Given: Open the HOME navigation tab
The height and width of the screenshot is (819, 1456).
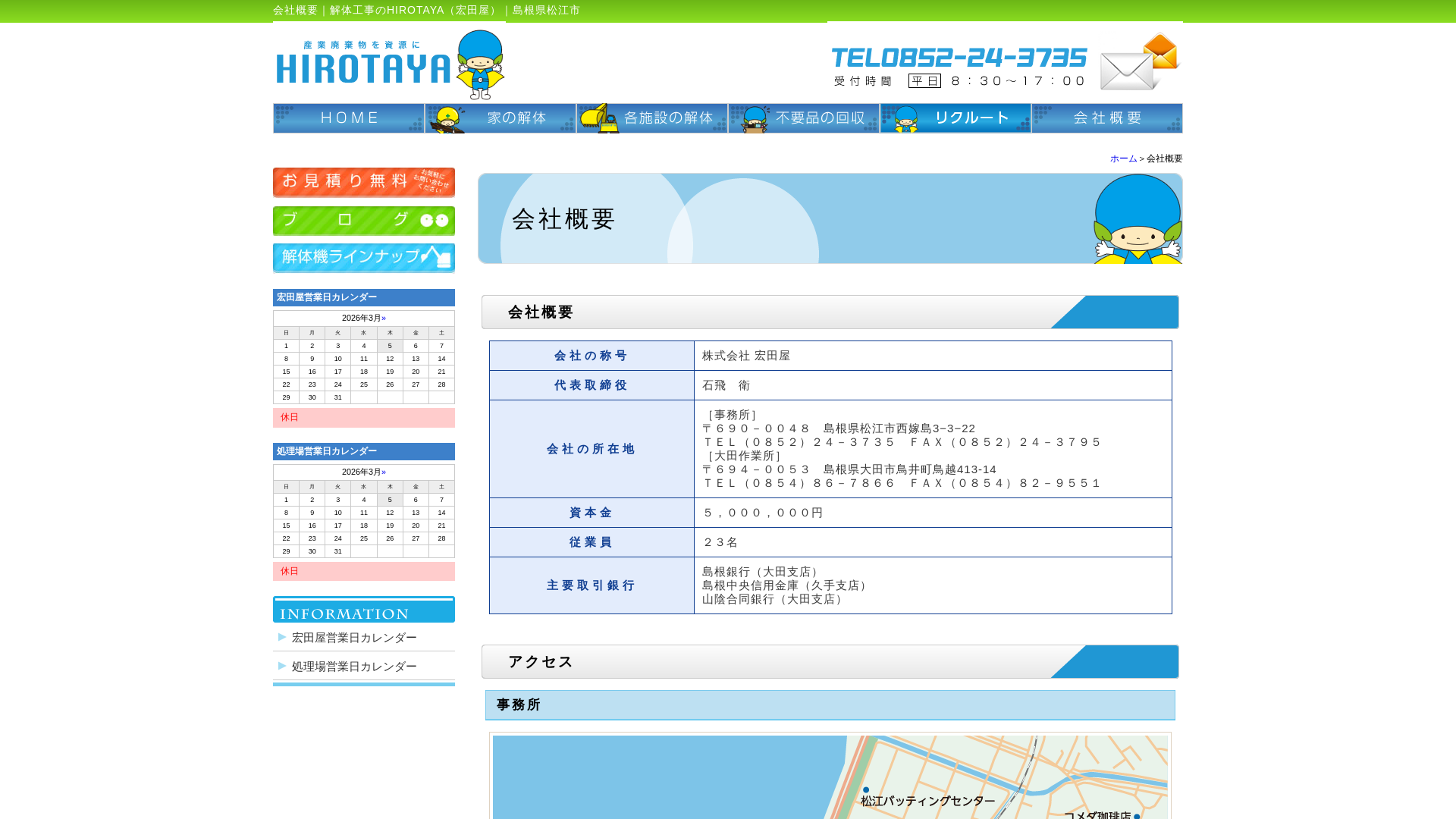Looking at the screenshot, I should (x=349, y=118).
